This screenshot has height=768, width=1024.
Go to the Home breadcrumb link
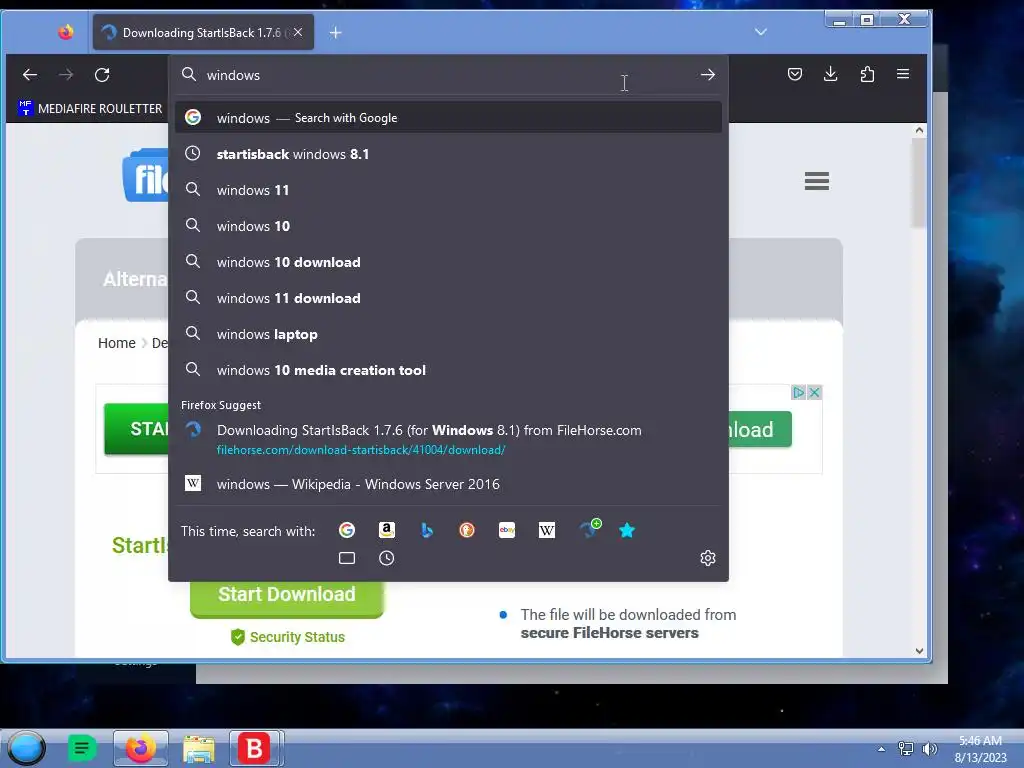pyautogui.click(x=117, y=343)
